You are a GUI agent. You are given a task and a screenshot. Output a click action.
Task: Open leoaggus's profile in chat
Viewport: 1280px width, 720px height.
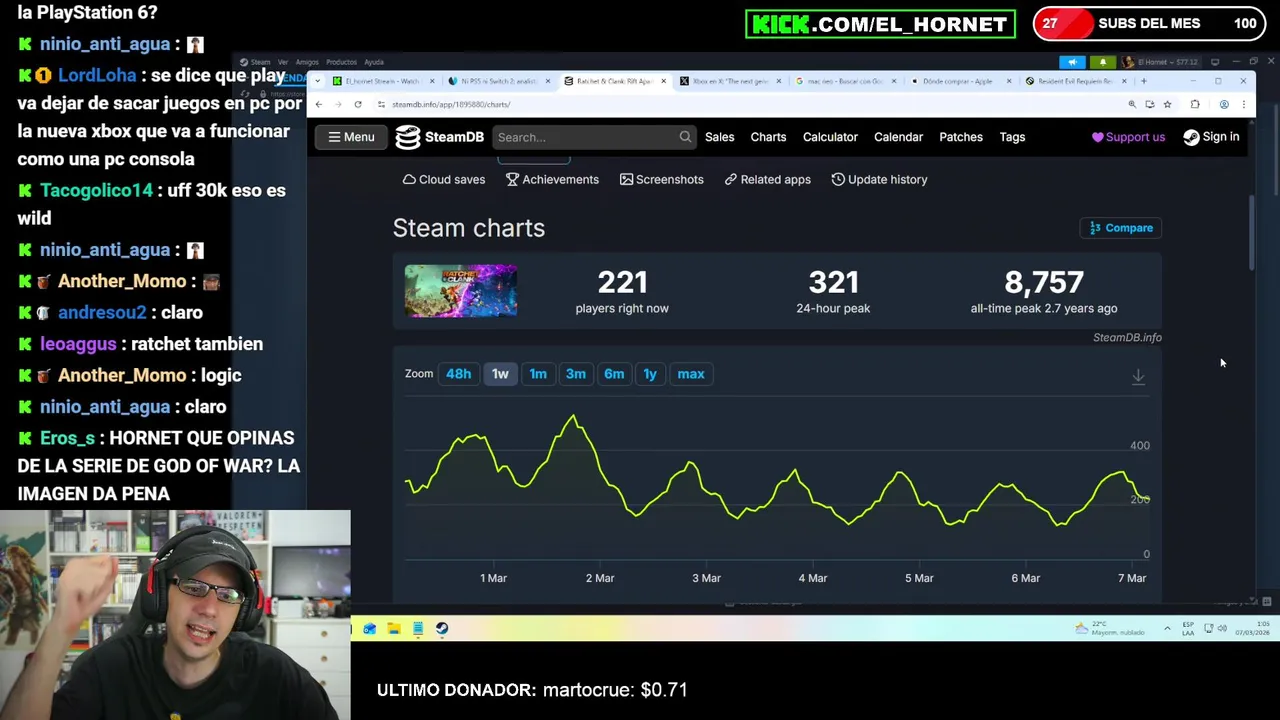(78, 344)
